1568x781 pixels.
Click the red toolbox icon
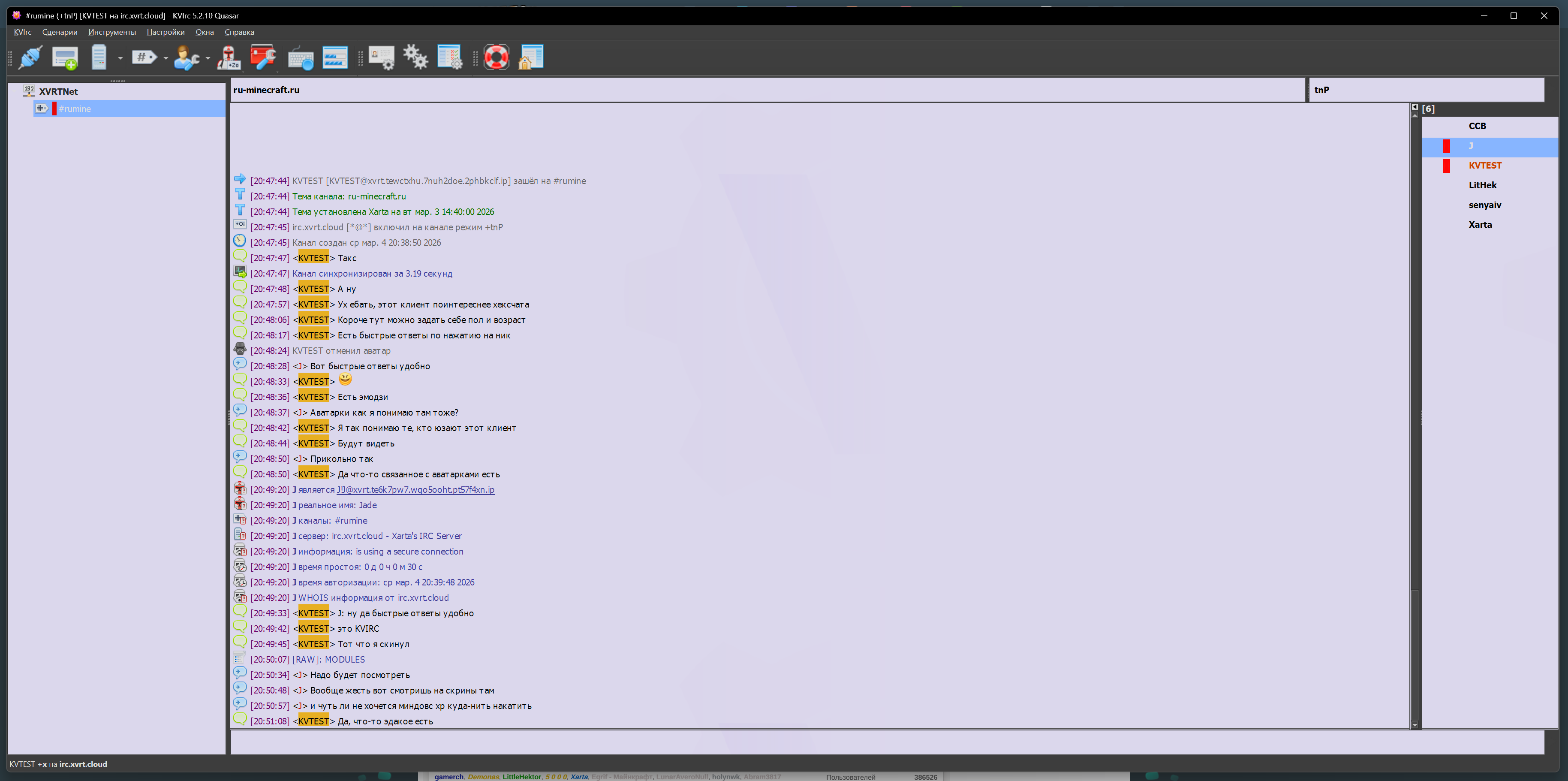click(263, 58)
